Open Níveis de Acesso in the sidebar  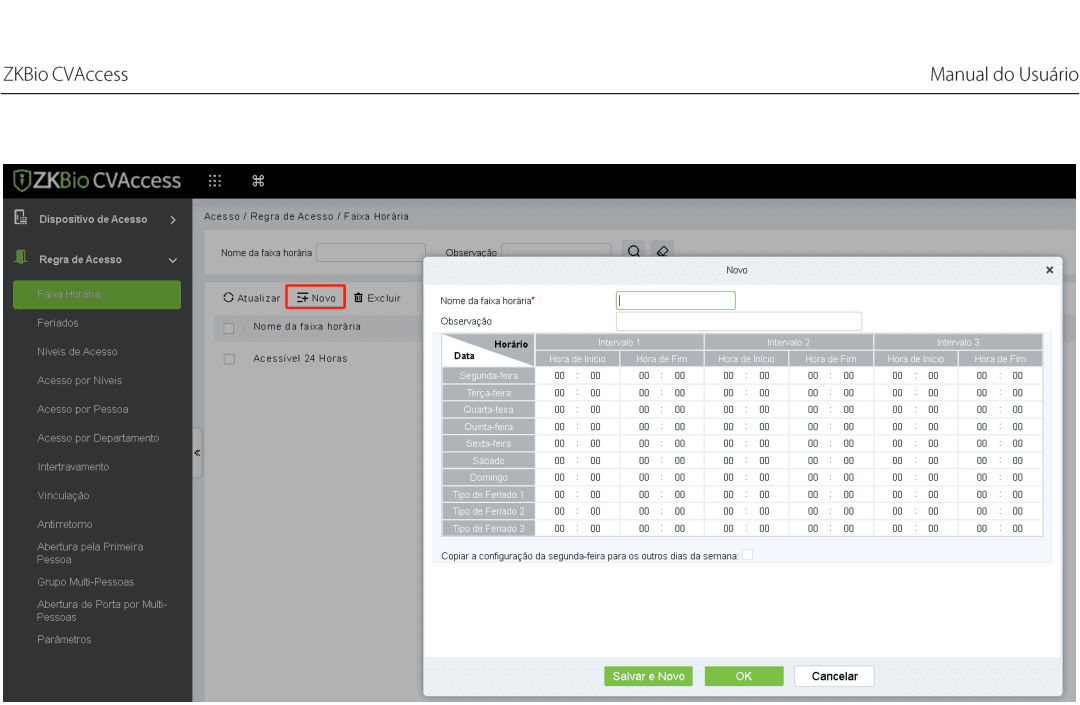(x=77, y=352)
